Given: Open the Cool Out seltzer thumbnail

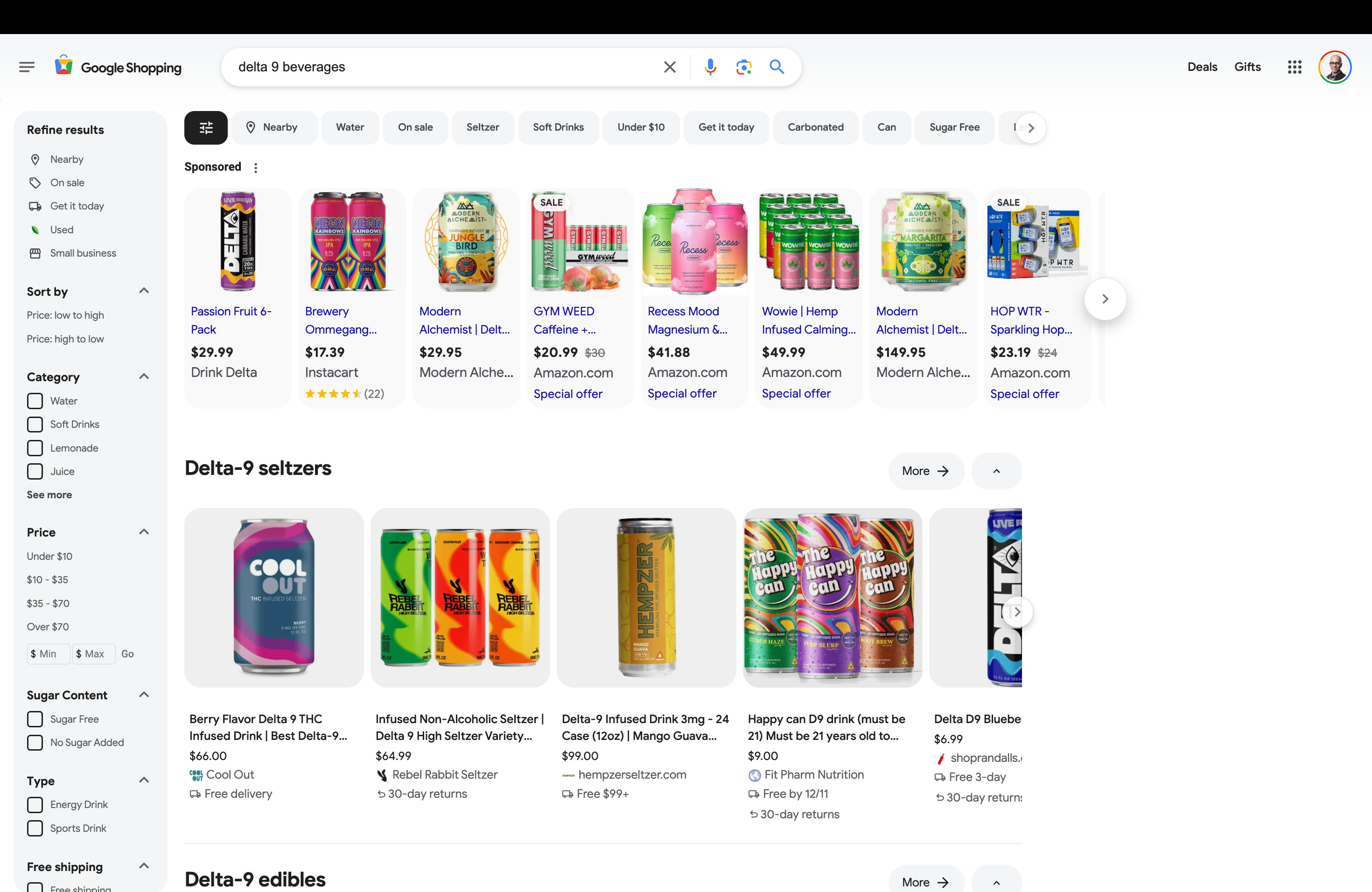Looking at the screenshot, I should pyautogui.click(x=274, y=598).
